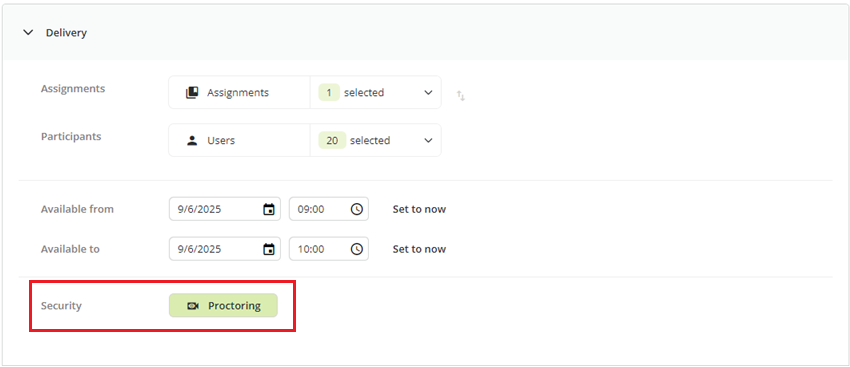Click the Users person icon
The width and height of the screenshot is (850, 367).
click(x=192, y=140)
